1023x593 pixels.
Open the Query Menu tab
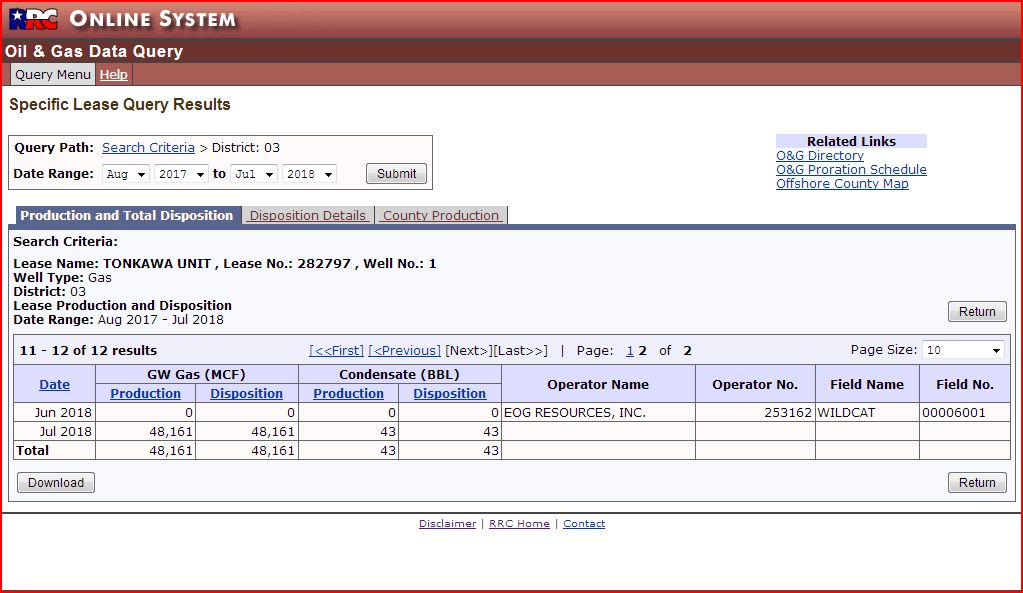click(53, 74)
